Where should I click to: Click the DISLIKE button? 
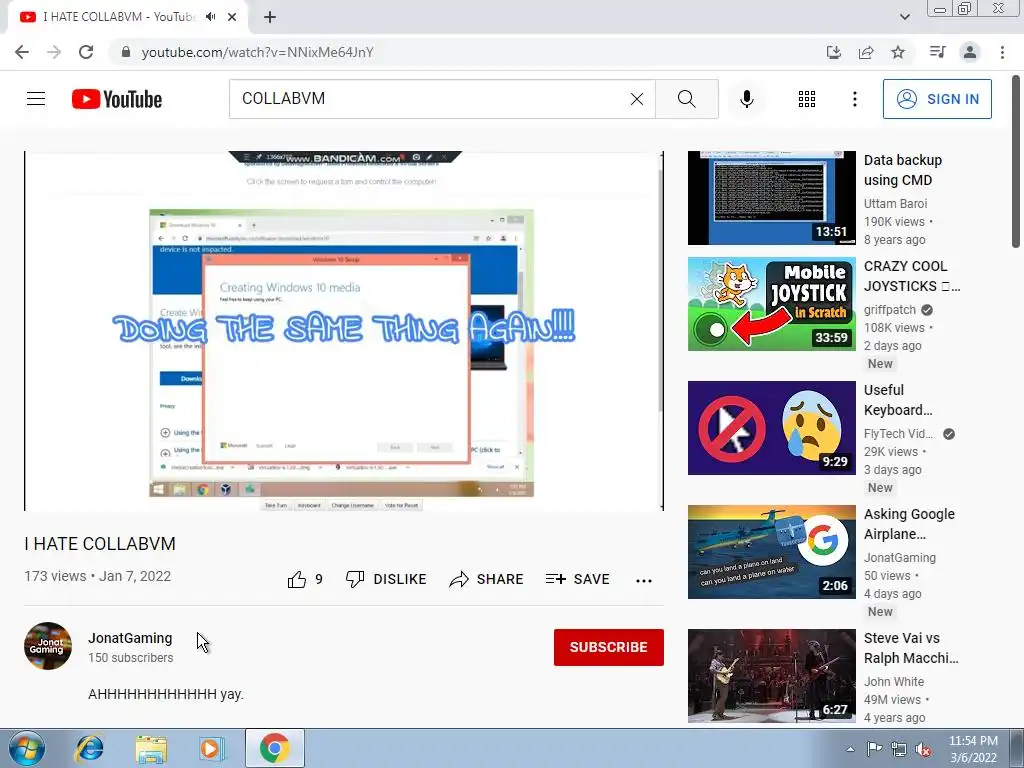[386, 579]
